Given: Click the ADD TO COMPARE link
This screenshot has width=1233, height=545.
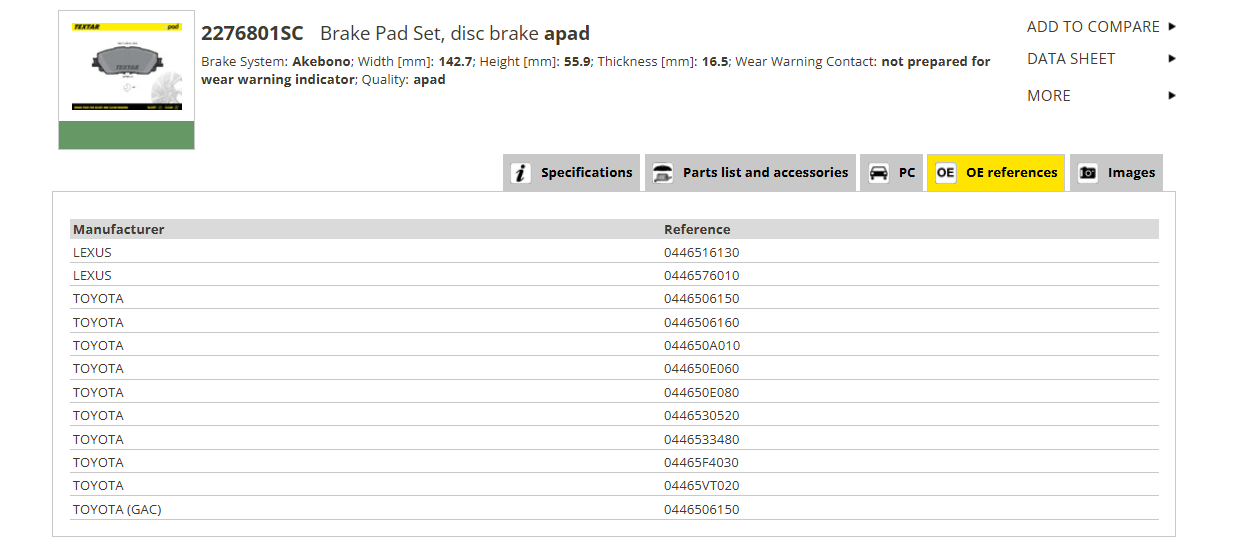Looking at the screenshot, I should 1093,27.
